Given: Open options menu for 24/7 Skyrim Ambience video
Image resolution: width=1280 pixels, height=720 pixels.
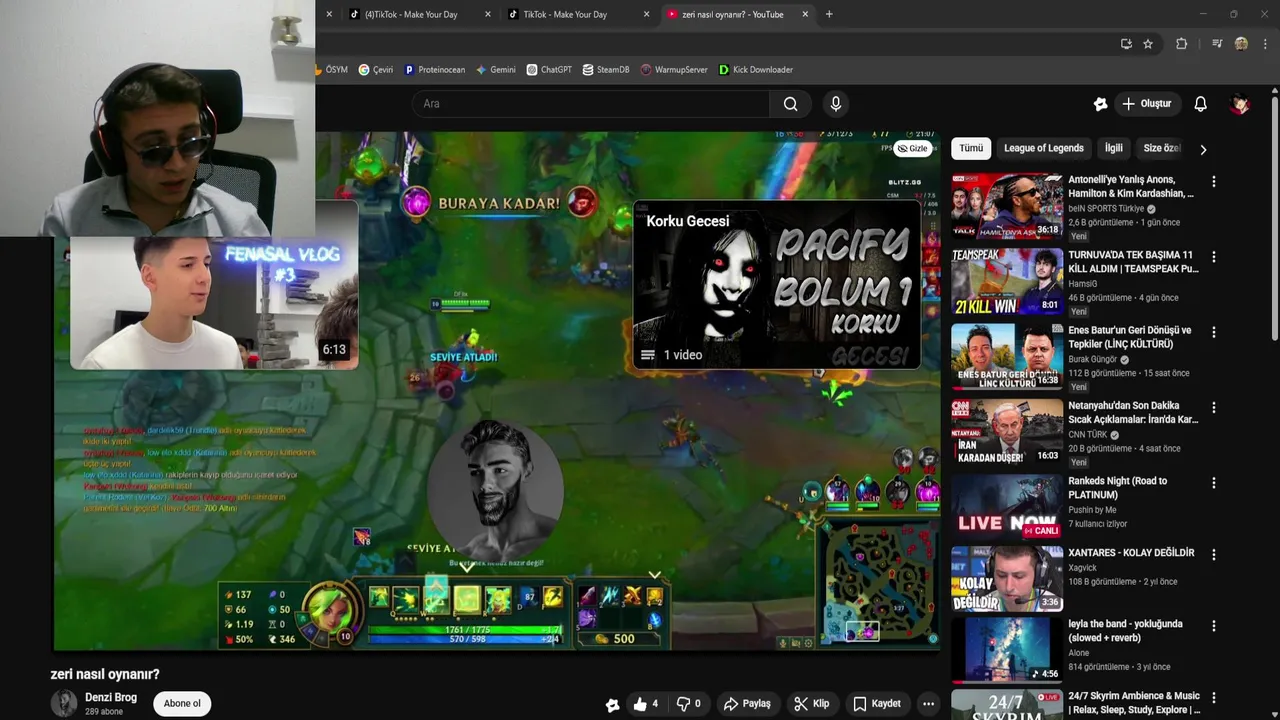Looking at the screenshot, I should pos(1214,698).
